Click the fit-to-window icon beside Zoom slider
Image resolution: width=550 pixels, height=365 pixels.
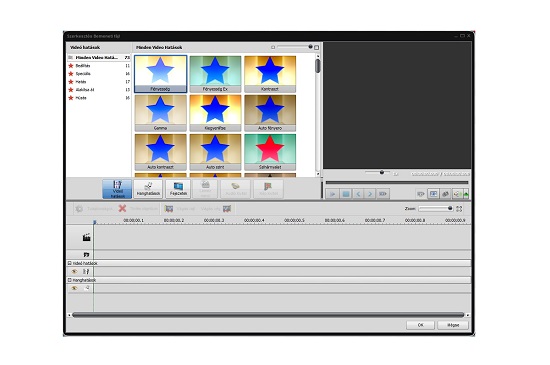tap(459, 209)
